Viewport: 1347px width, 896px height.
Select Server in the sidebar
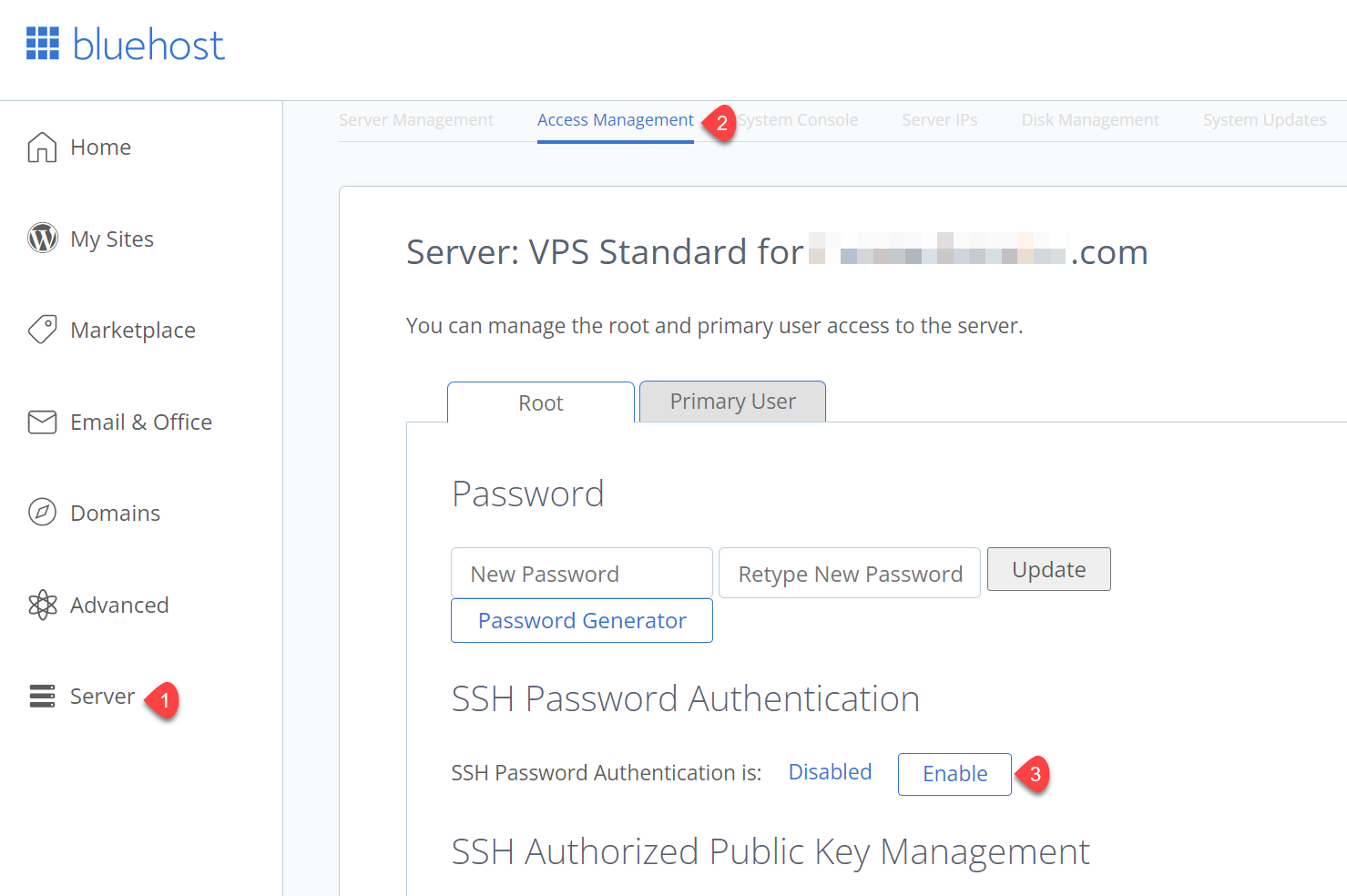click(103, 697)
